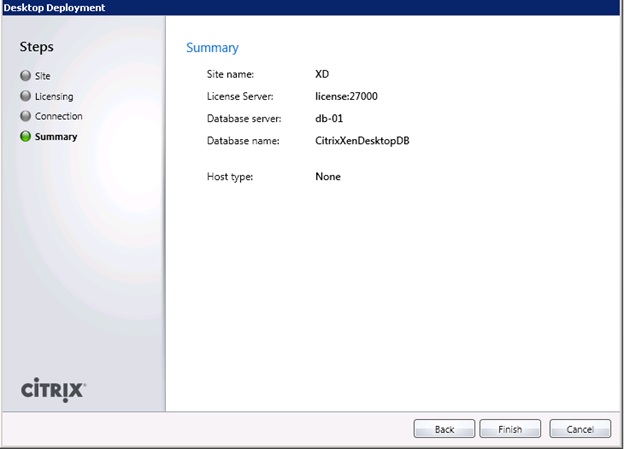This screenshot has width=624, height=449.
Task: Click the Database name: label
Action: (243, 141)
